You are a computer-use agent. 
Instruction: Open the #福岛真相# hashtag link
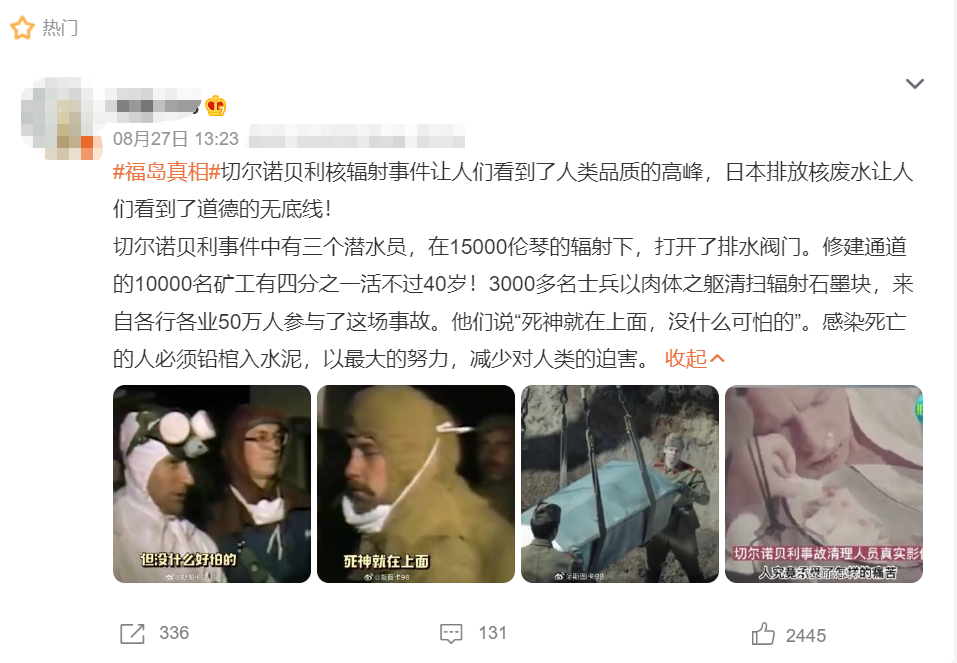point(167,172)
